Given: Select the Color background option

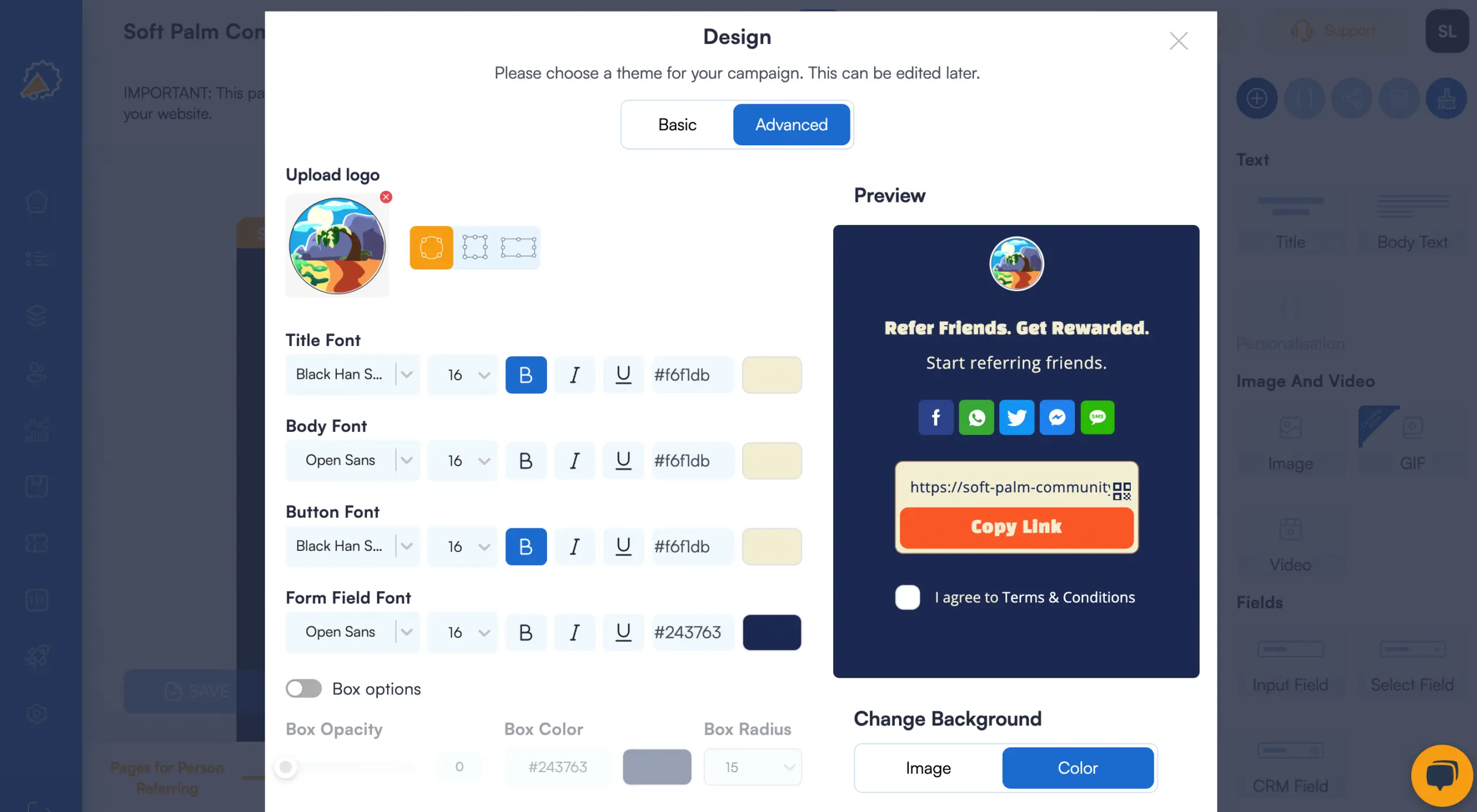Looking at the screenshot, I should (x=1077, y=767).
